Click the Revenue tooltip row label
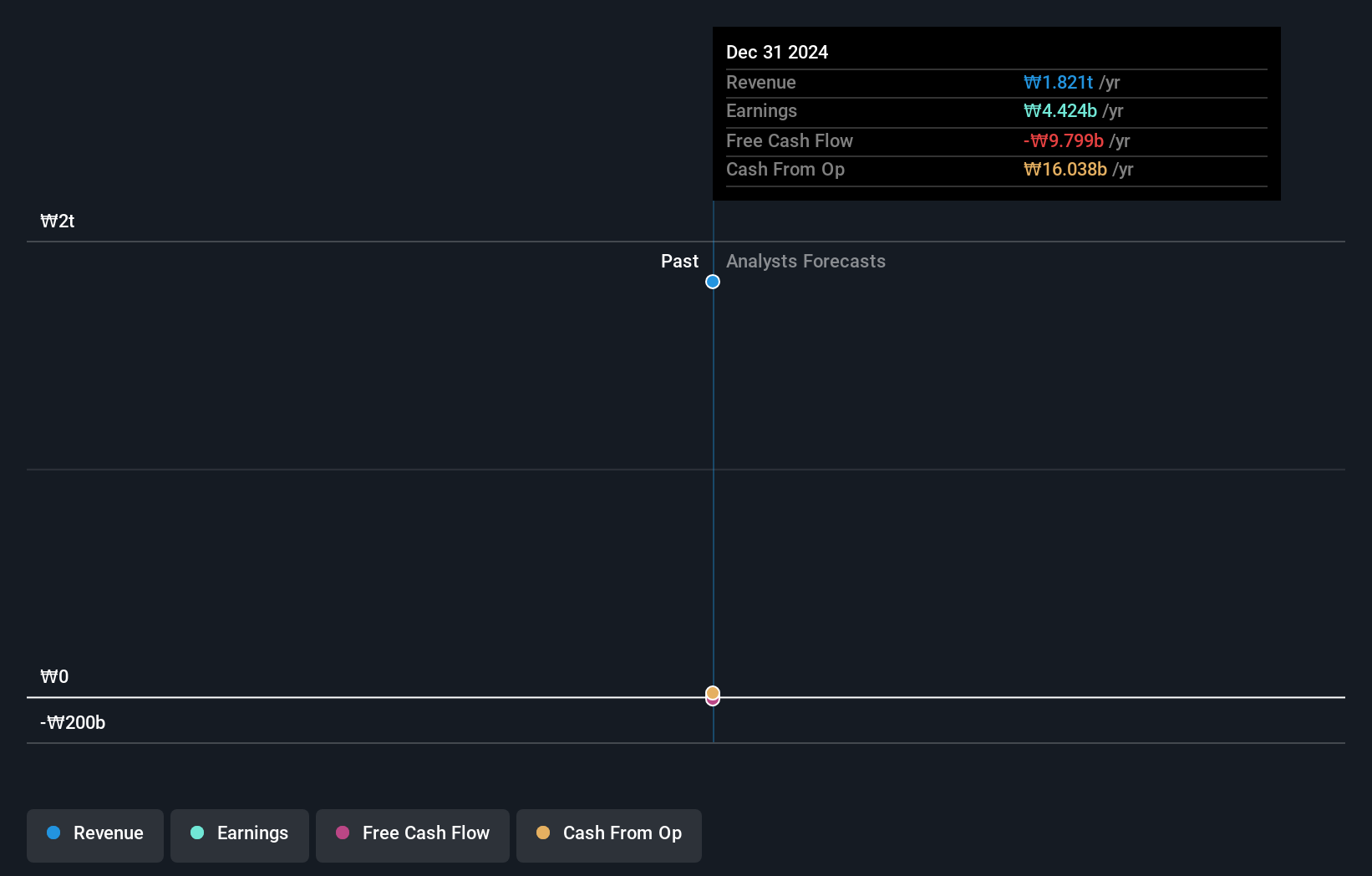The height and width of the screenshot is (876, 1372). 760,83
